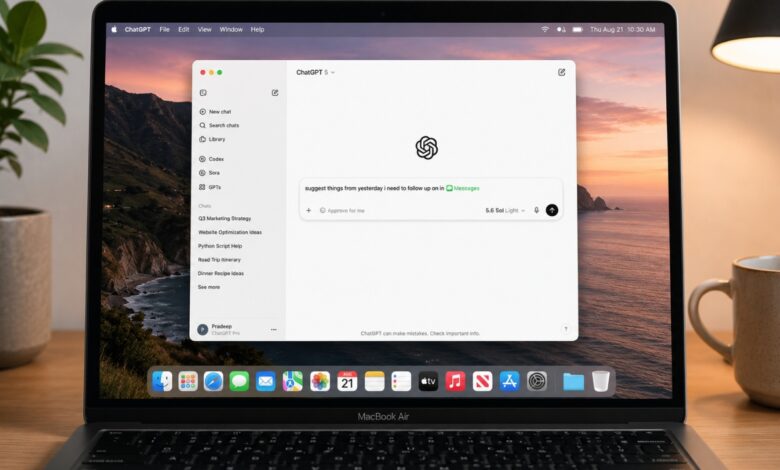
Task: Open the Window menu
Action: click(x=231, y=29)
